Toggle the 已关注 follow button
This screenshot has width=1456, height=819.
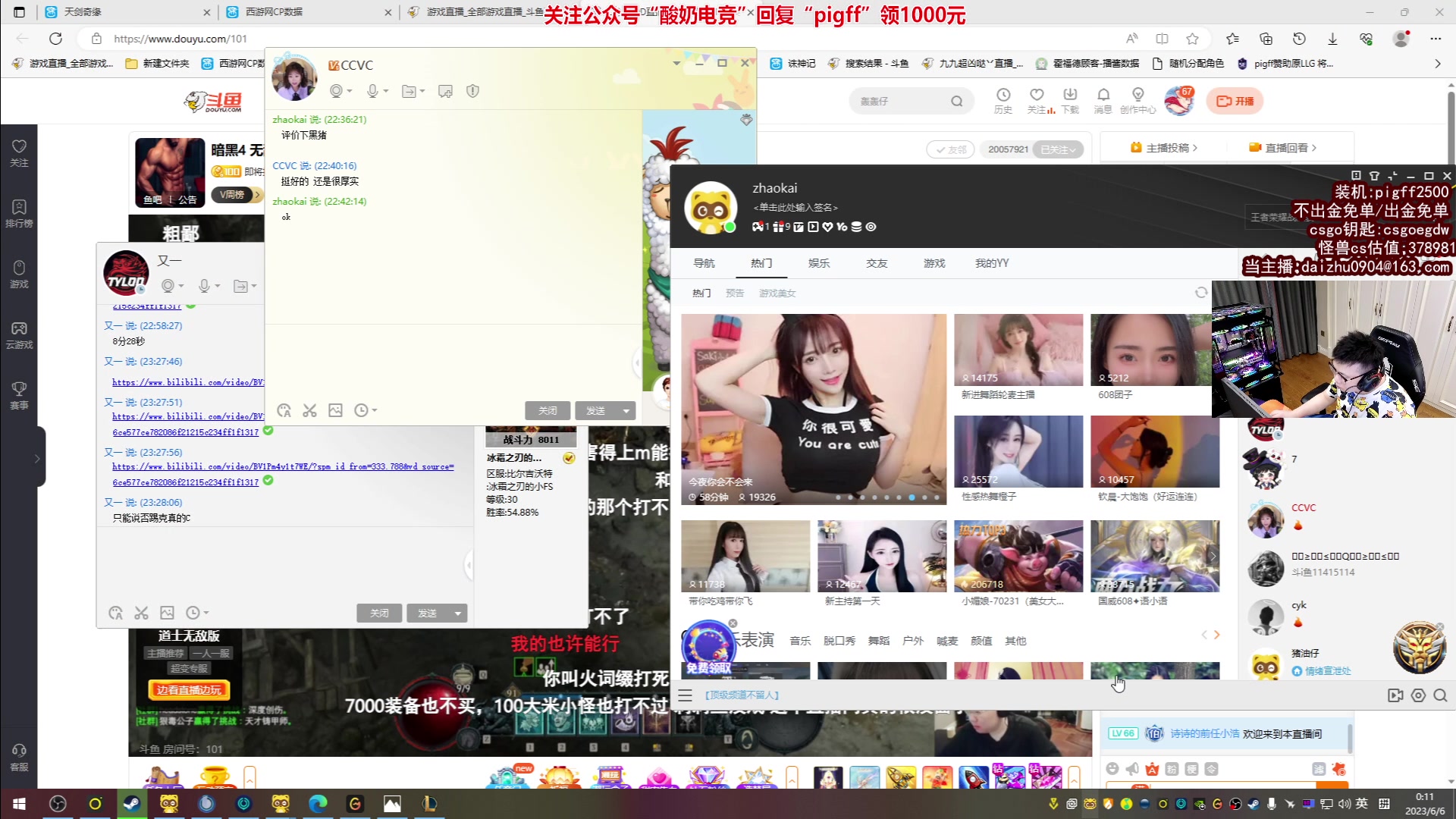1058,149
